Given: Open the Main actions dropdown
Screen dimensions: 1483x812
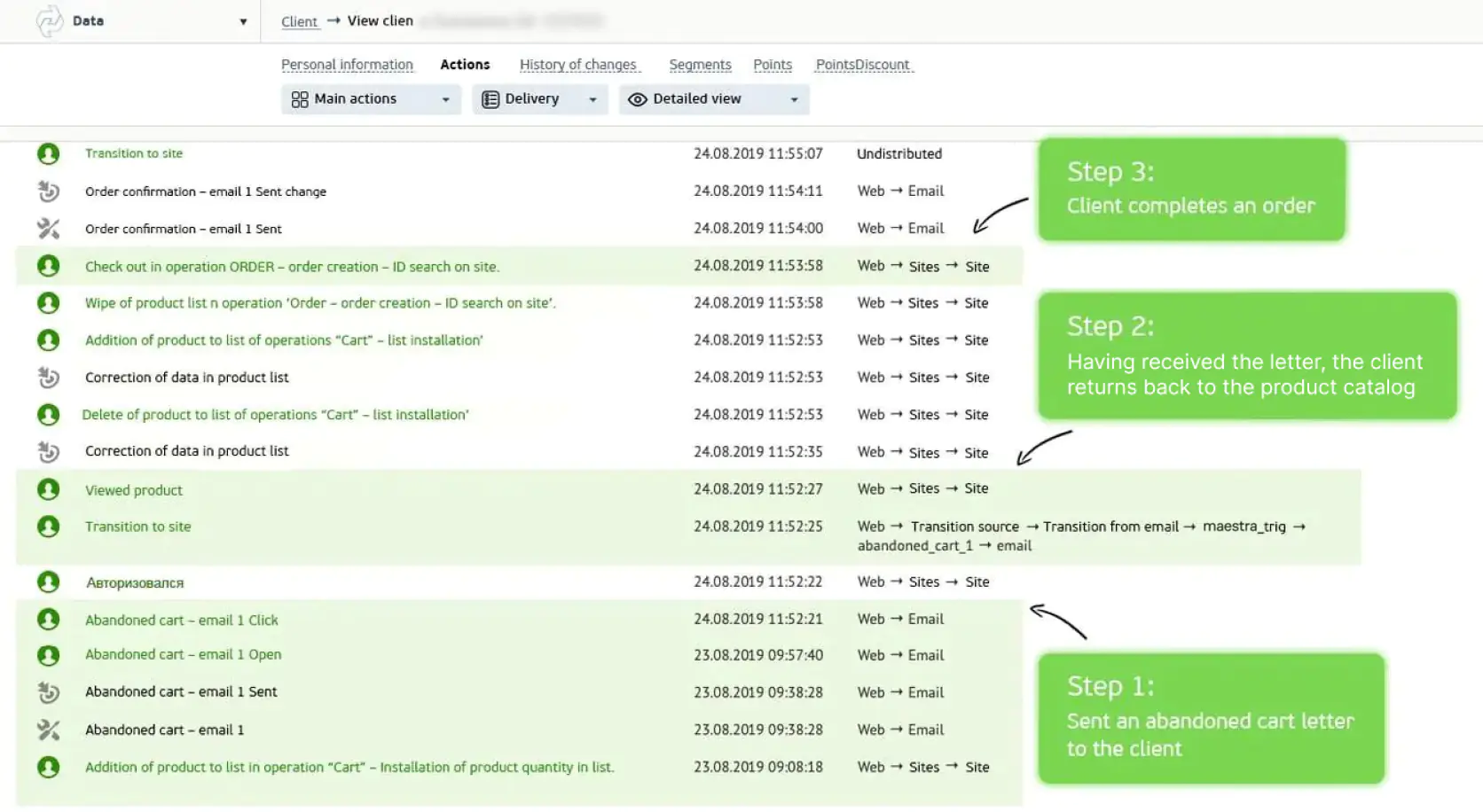Looking at the screenshot, I should click(x=371, y=99).
